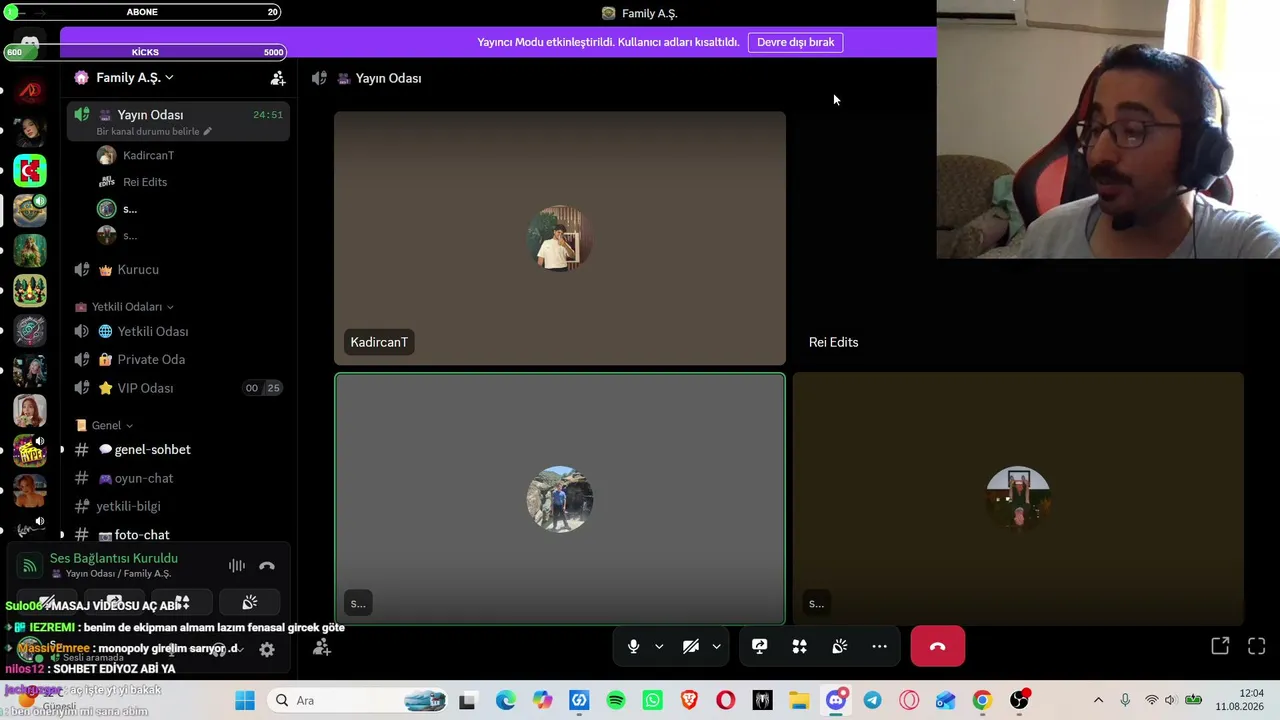Start an activity from call controls
The width and height of the screenshot is (1280, 720).
(x=800, y=647)
